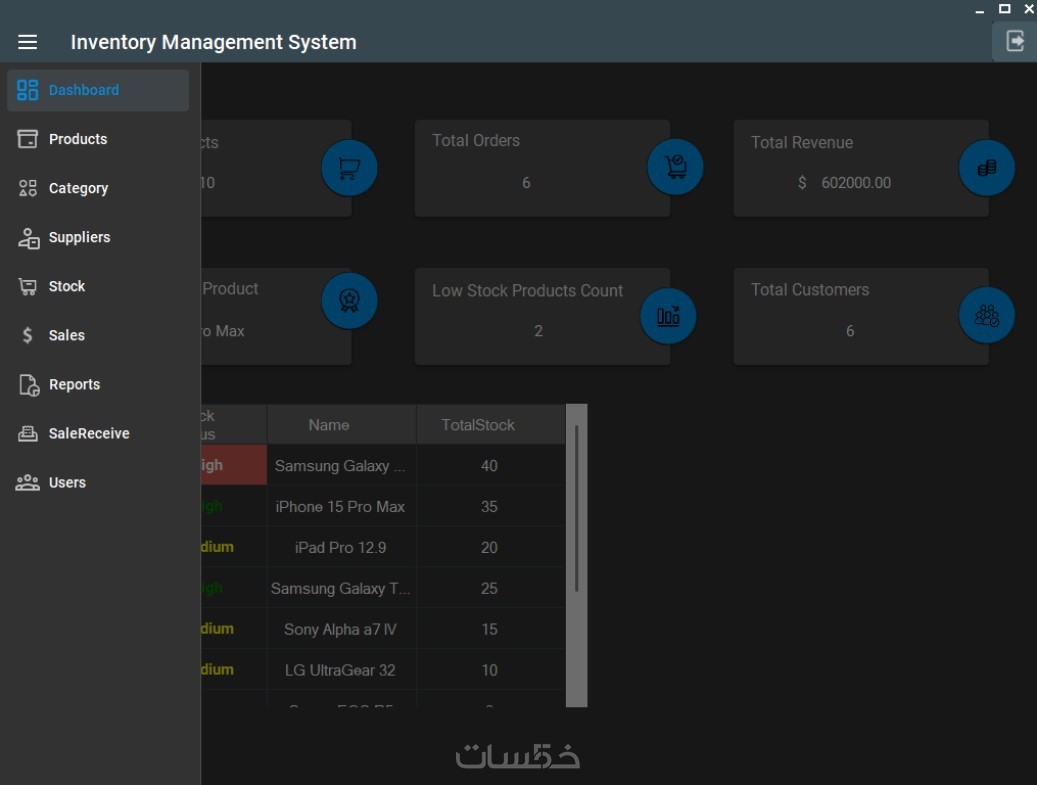1037x785 pixels.
Task: Click the 602000.00 revenue value
Action: coord(856,183)
